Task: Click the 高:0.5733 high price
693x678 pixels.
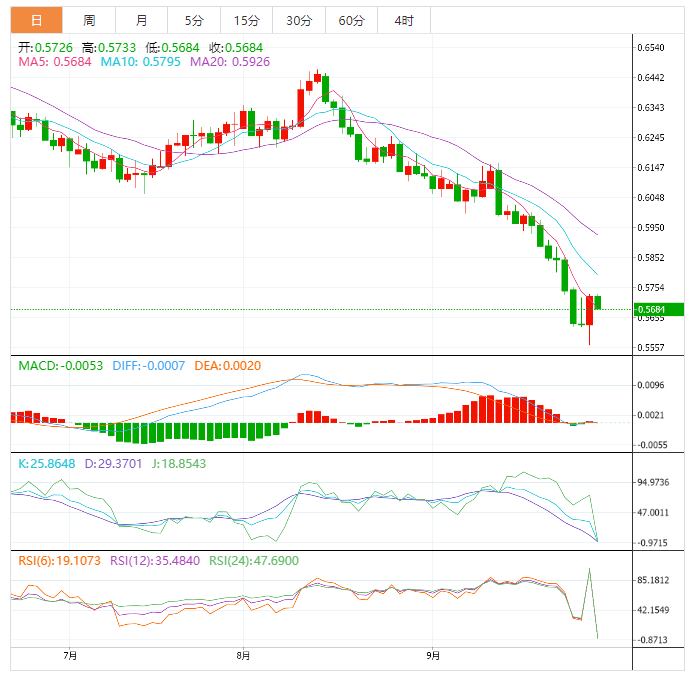Action: point(109,48)
